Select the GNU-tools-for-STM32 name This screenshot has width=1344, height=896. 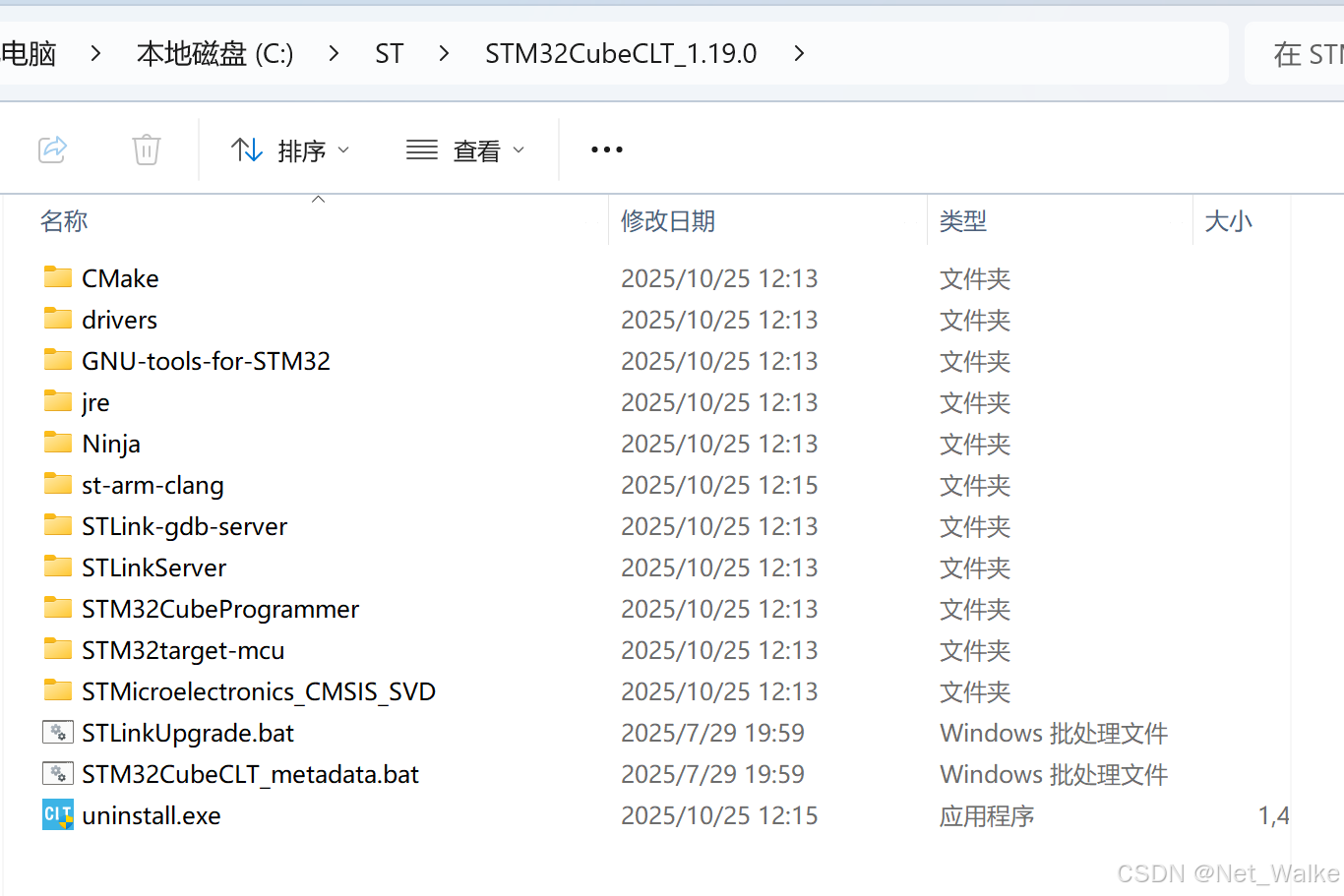pyautogui.click(x=206, y=361)
